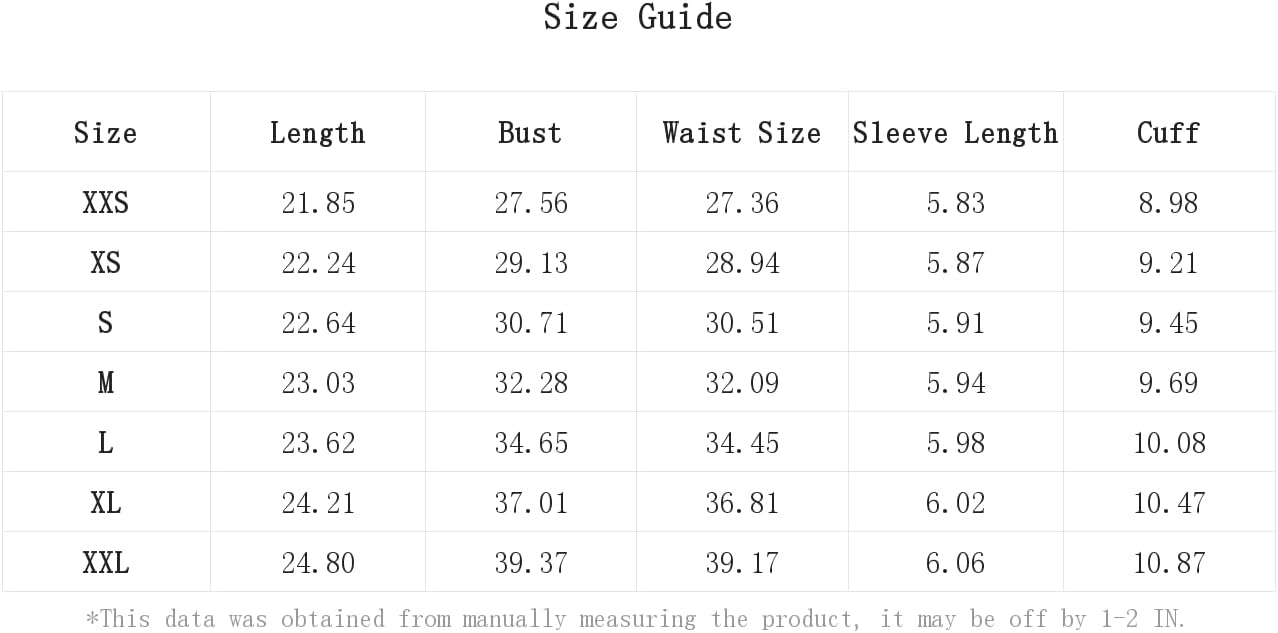Click the Bust column header

coord(530,133)
